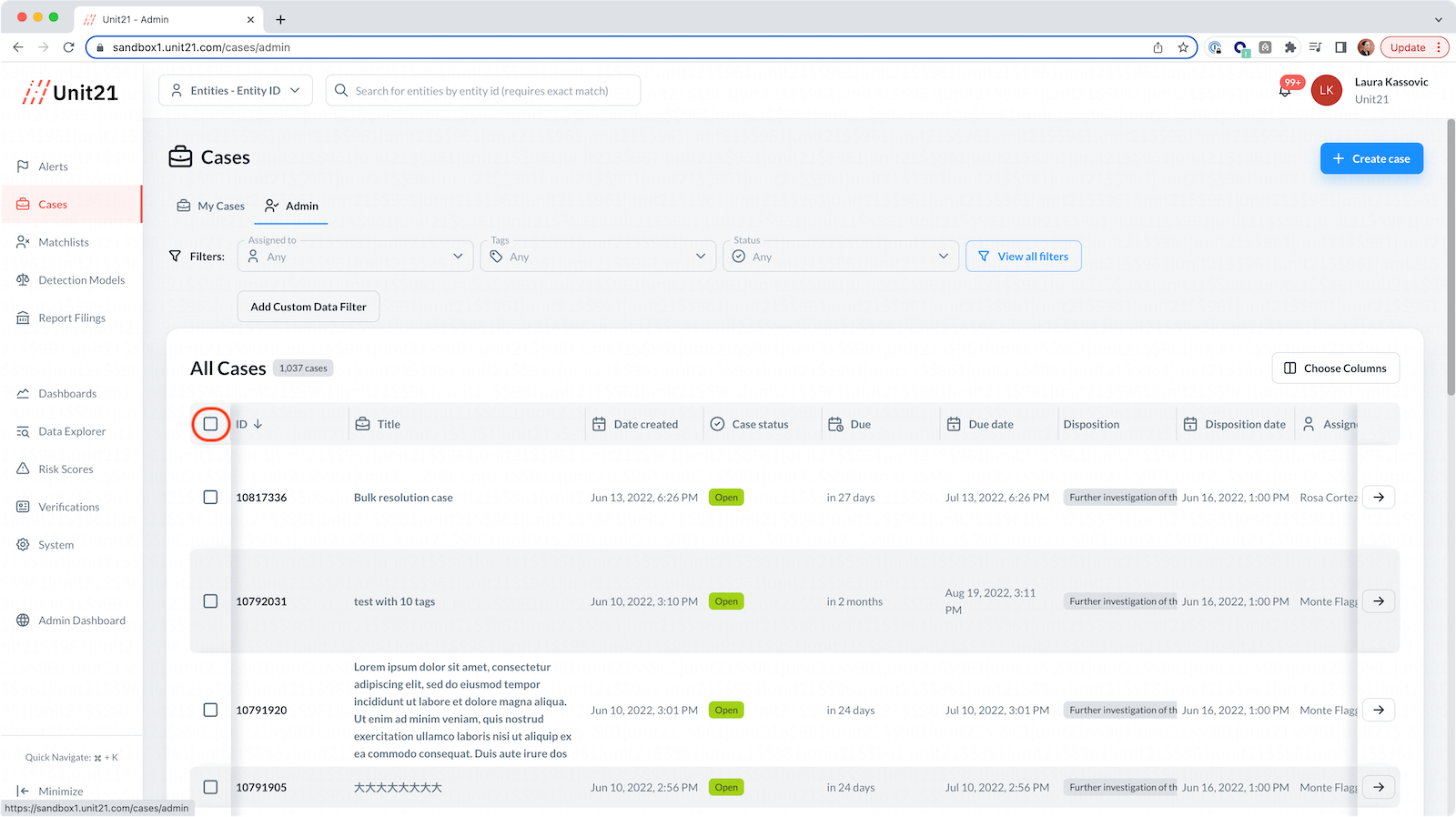Viewport: 1456px width, 817px height.
Task: Open the Tags filter dropdown
Action: [x=598, y=257]
